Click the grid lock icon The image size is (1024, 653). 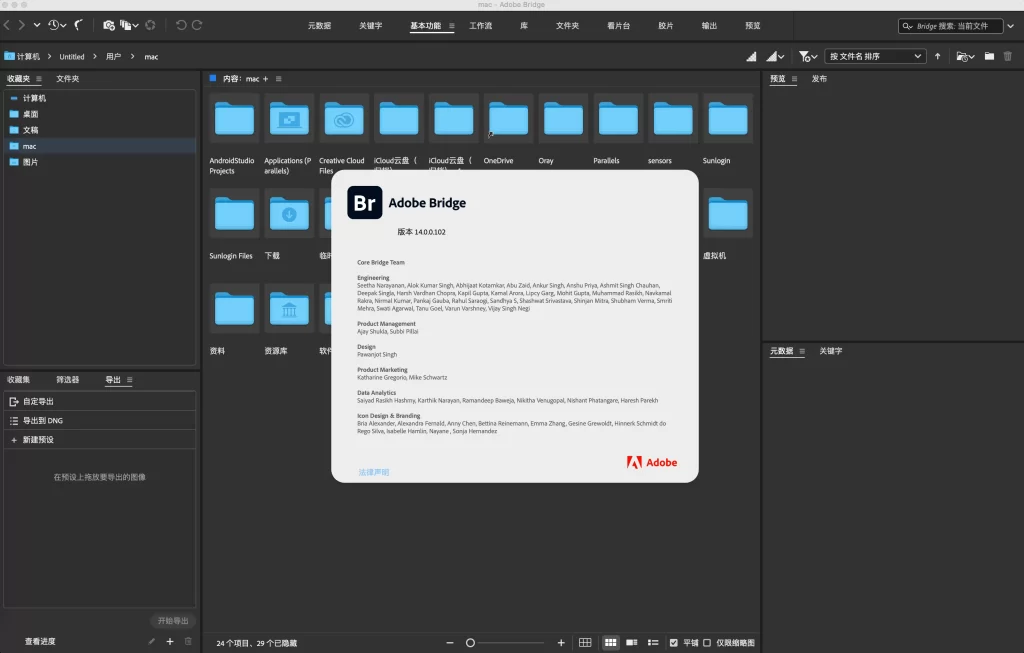(x=586, y=642)
